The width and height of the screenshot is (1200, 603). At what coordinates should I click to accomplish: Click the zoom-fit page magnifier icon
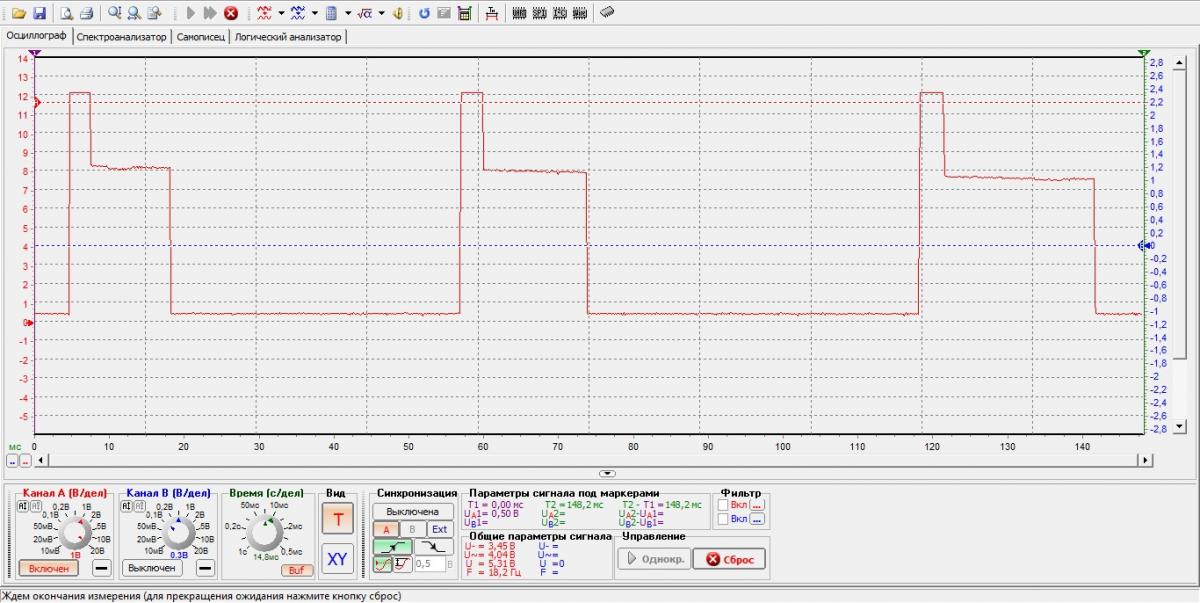coord(154,13)
